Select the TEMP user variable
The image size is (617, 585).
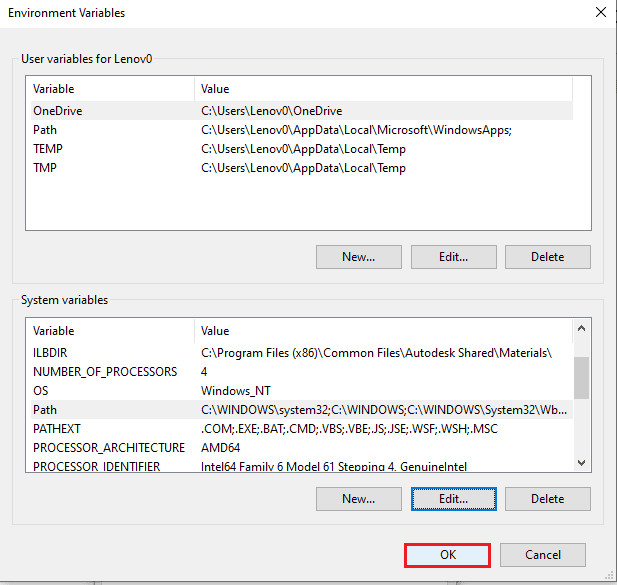(x=48, y=149)
